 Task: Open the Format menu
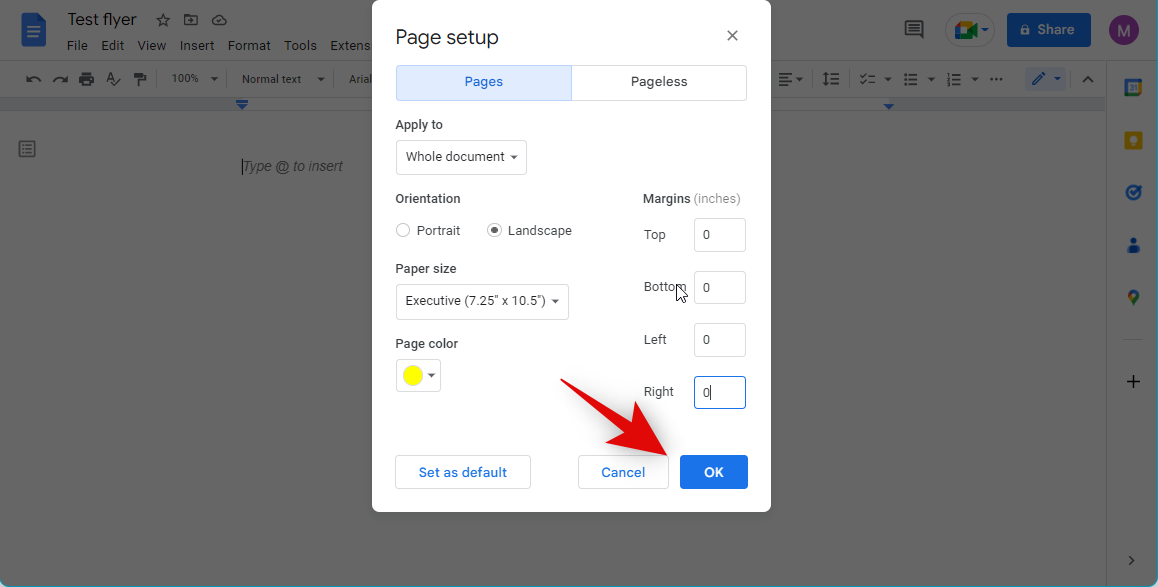pyautogui.click(x=249, y=45)
